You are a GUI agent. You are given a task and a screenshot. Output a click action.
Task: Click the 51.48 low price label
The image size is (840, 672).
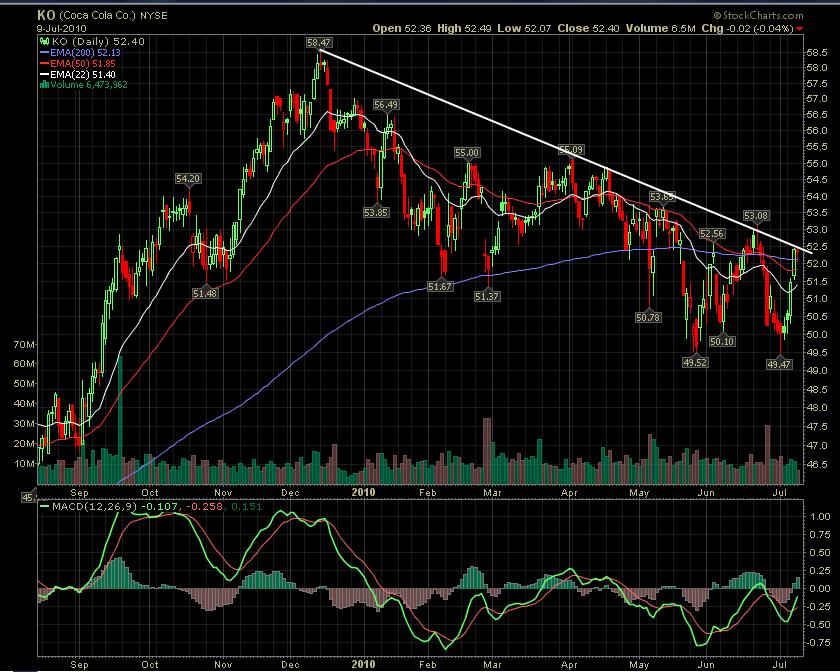point(205,293)
